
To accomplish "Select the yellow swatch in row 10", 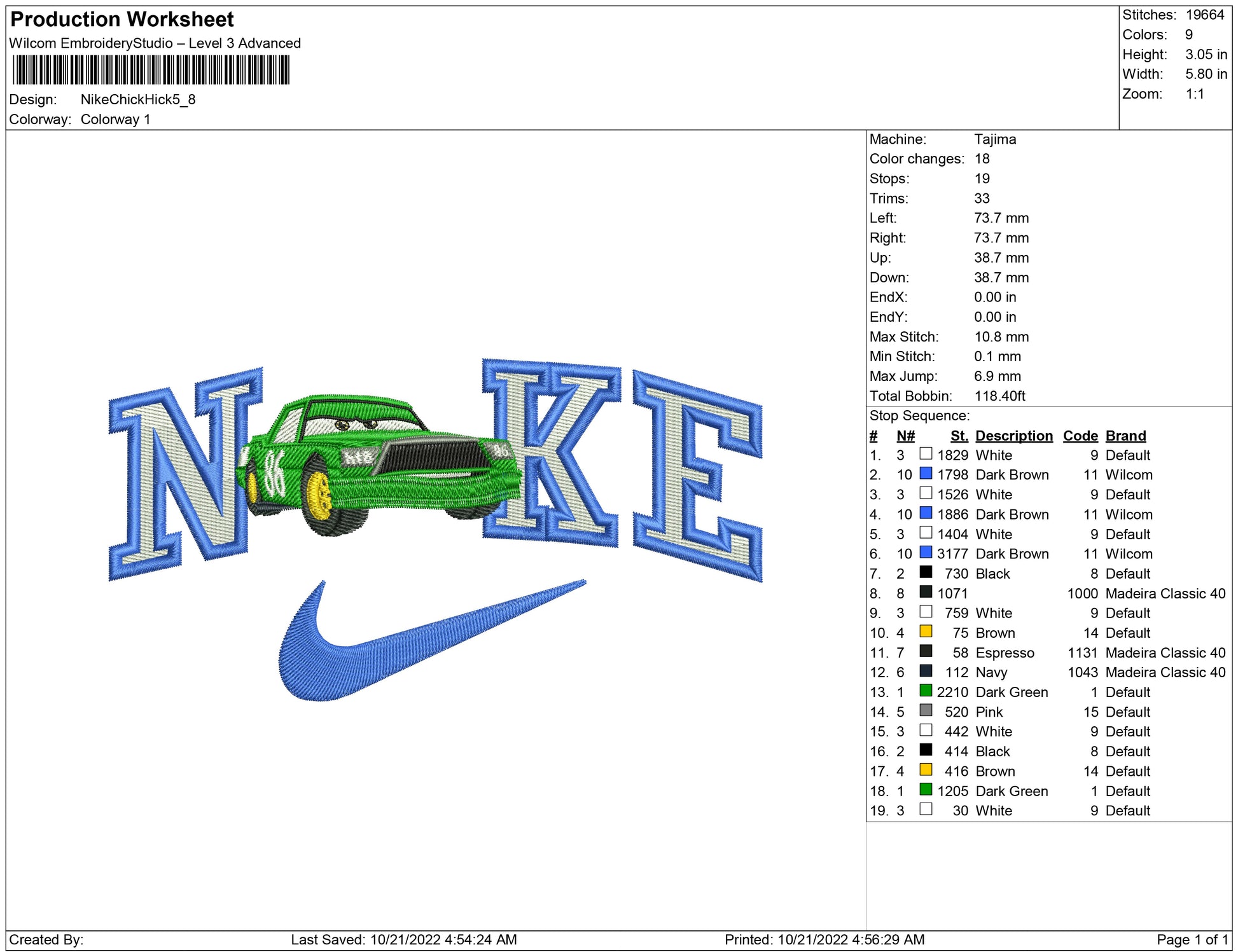I will pos(926,631).
